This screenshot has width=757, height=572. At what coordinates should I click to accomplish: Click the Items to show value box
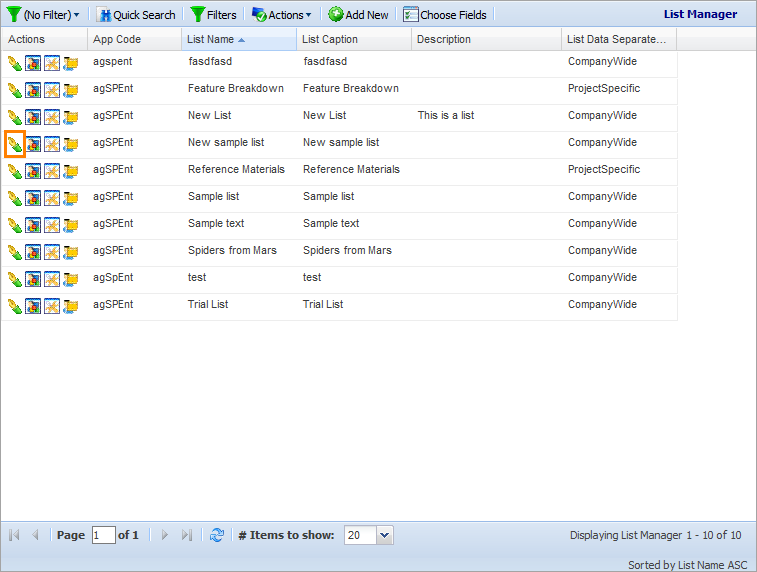360,535
